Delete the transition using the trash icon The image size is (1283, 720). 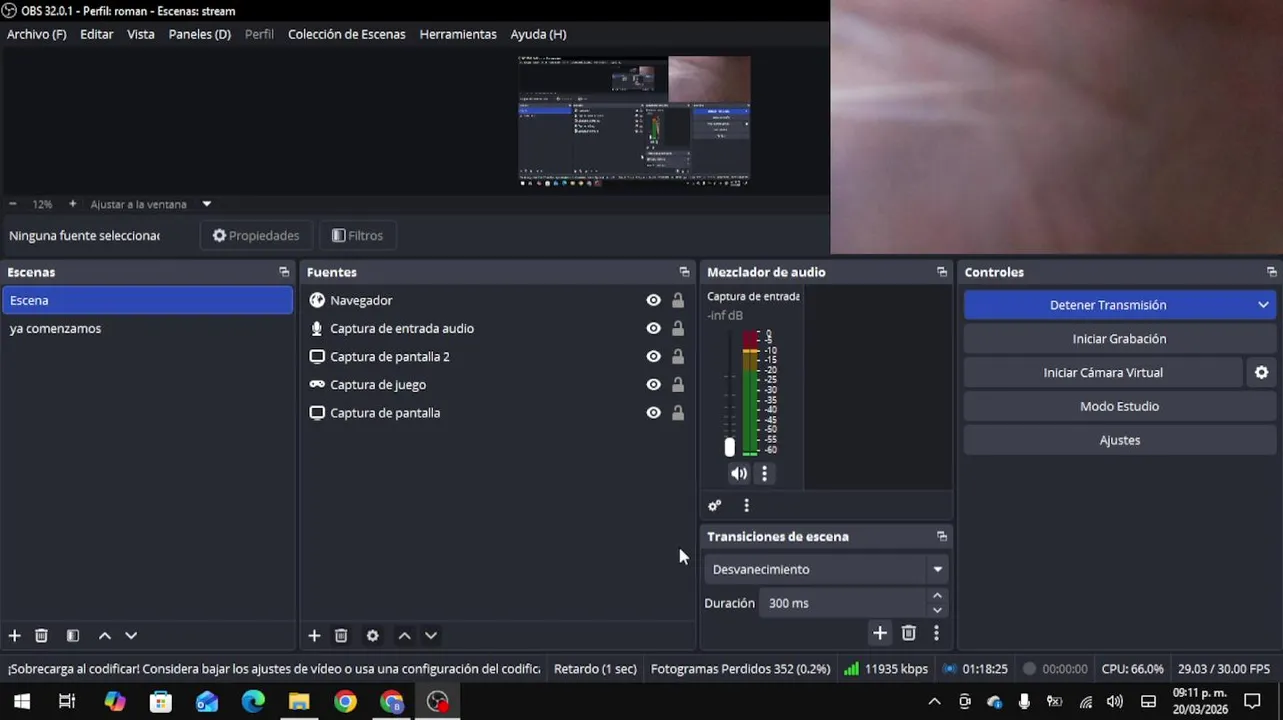click(x=908, y=633)
